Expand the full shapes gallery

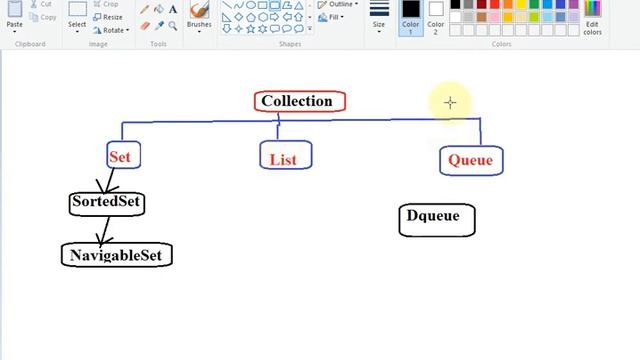coord(310,29)
